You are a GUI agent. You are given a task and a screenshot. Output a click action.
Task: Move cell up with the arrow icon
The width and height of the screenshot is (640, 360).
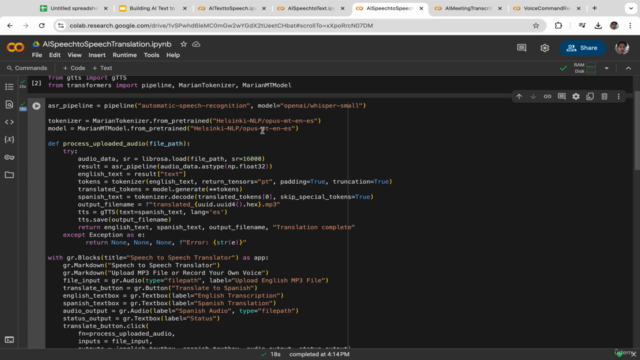point(519,97)
